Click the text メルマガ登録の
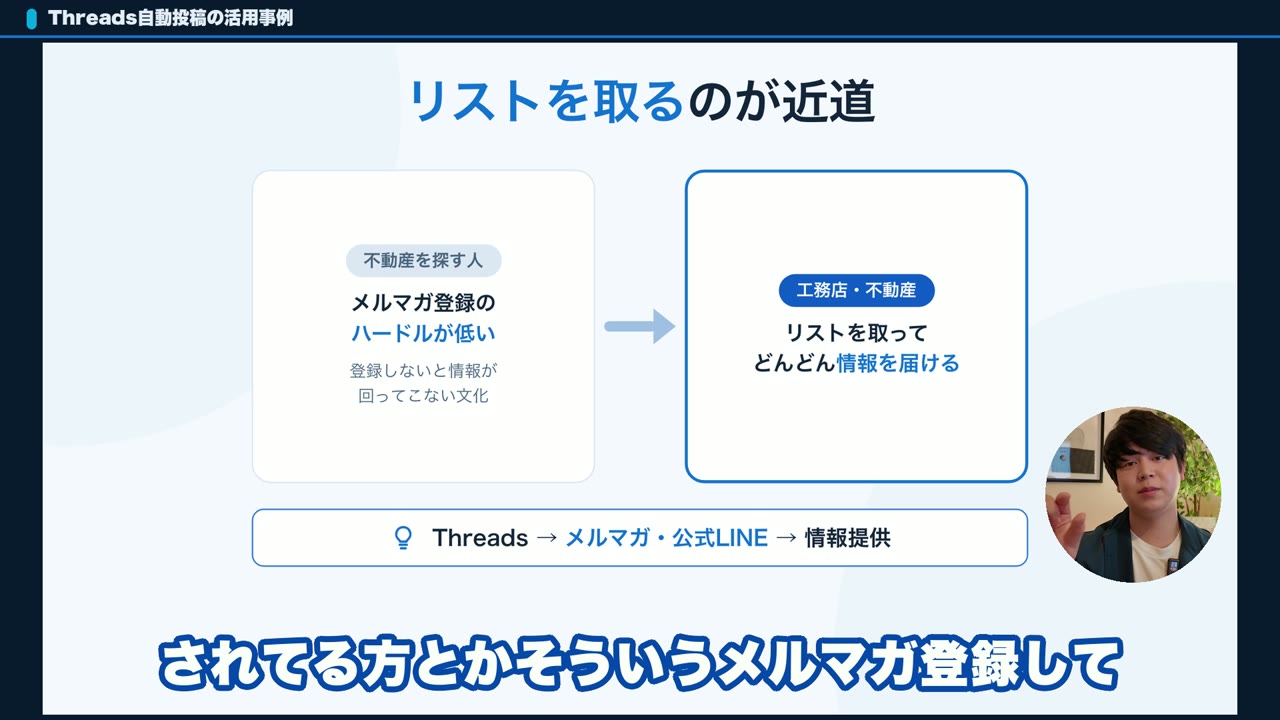This screenshot has height=720, width=1280. coord(423,303)
